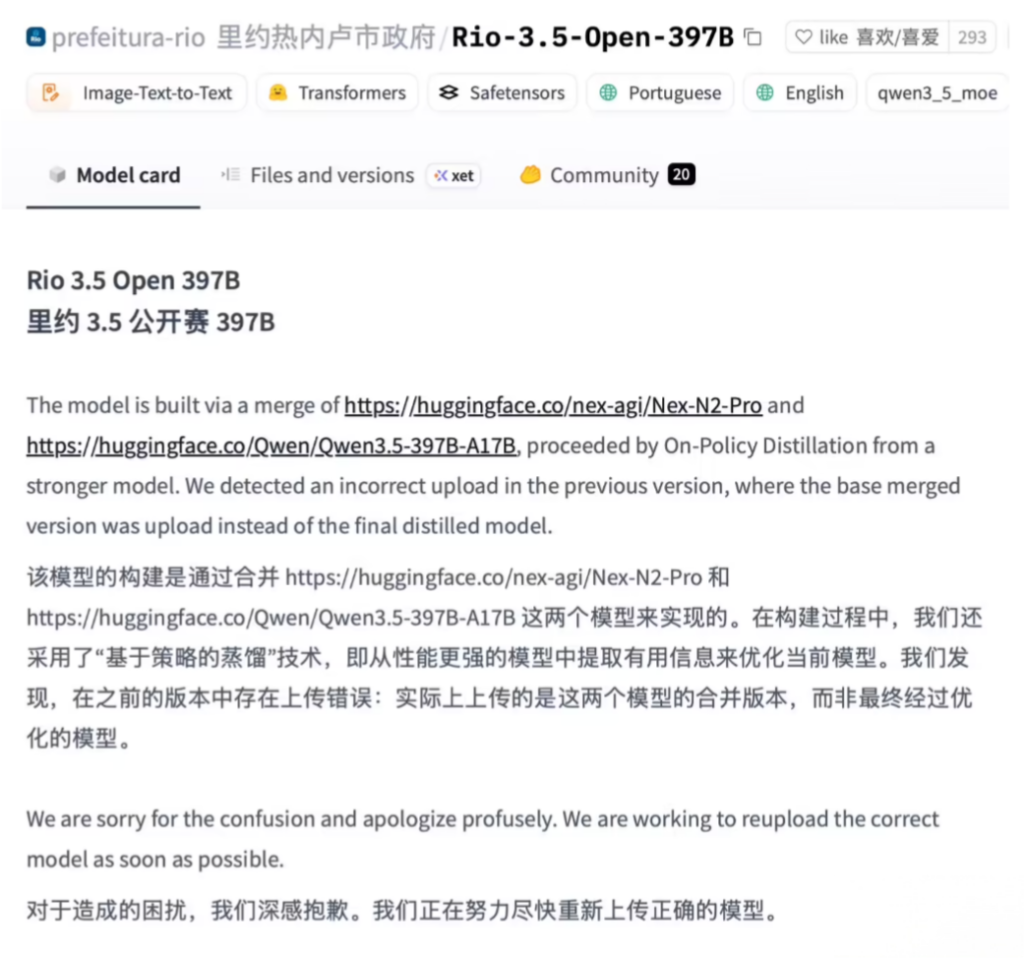Open the underlined nex-agi/Nex-N2-Pro link
The width and height of the screenshot is (1024, 958).
click(553, 406)
